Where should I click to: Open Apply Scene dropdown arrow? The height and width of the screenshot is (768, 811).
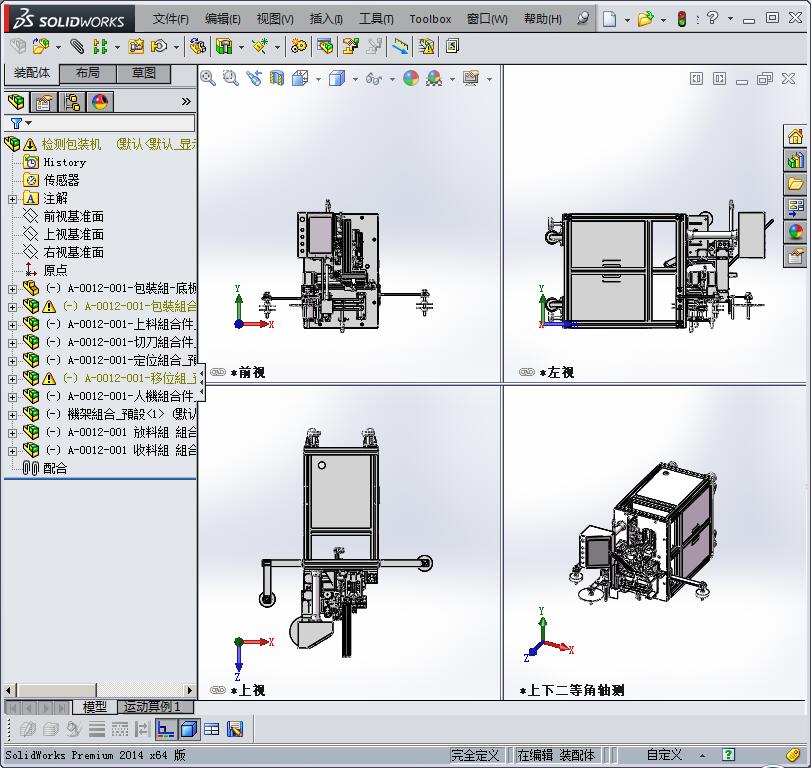click(453, 79)
